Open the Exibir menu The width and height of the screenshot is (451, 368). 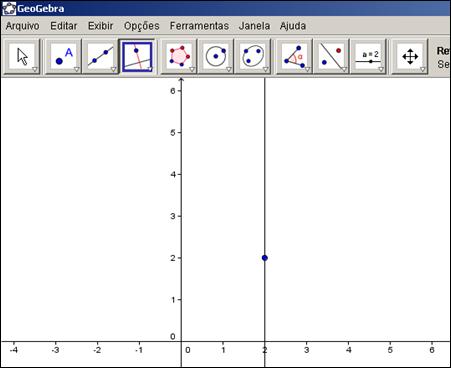(101, 26)
